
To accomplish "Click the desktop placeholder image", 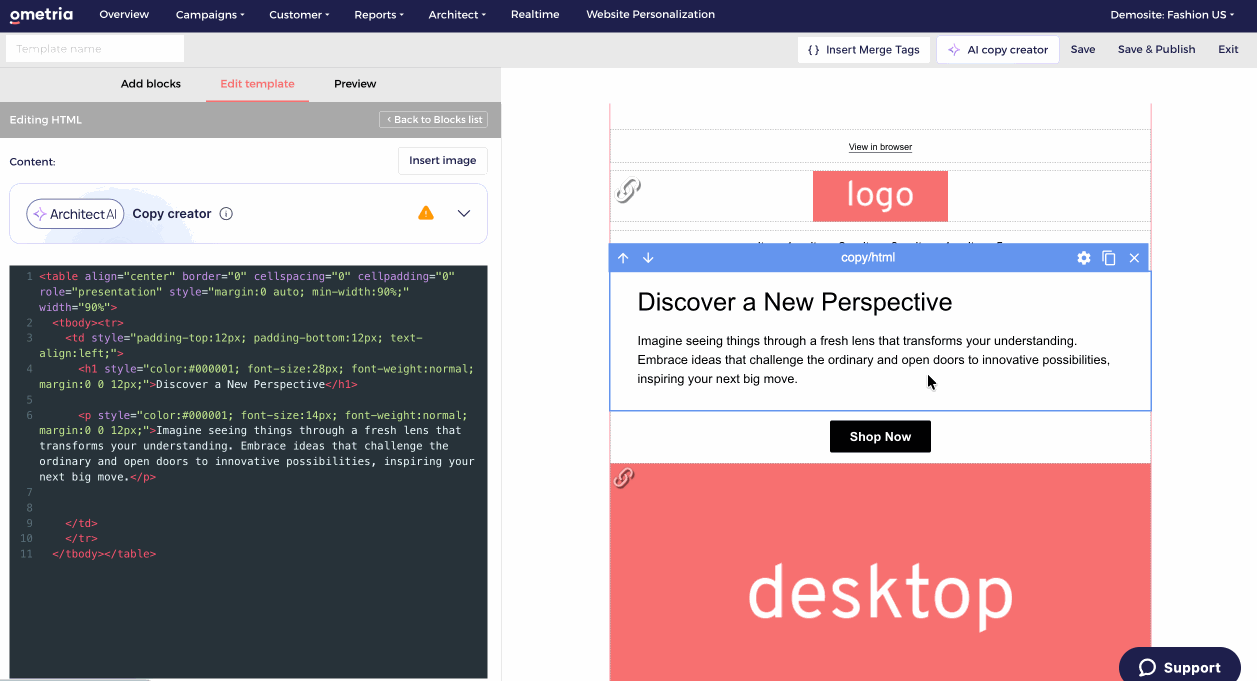I will [880, 572].
